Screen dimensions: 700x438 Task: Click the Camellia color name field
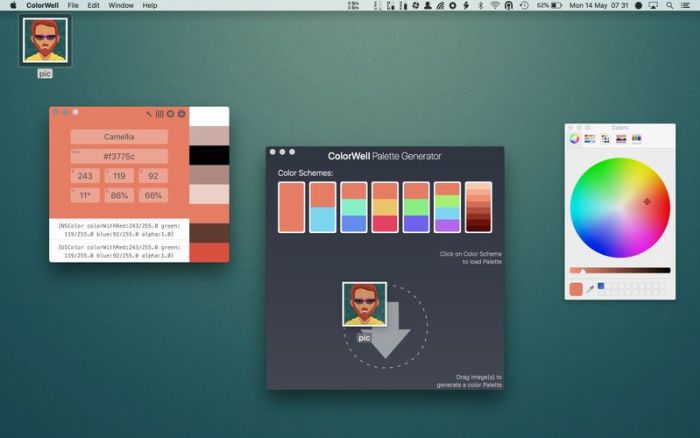tap(119, 136)
